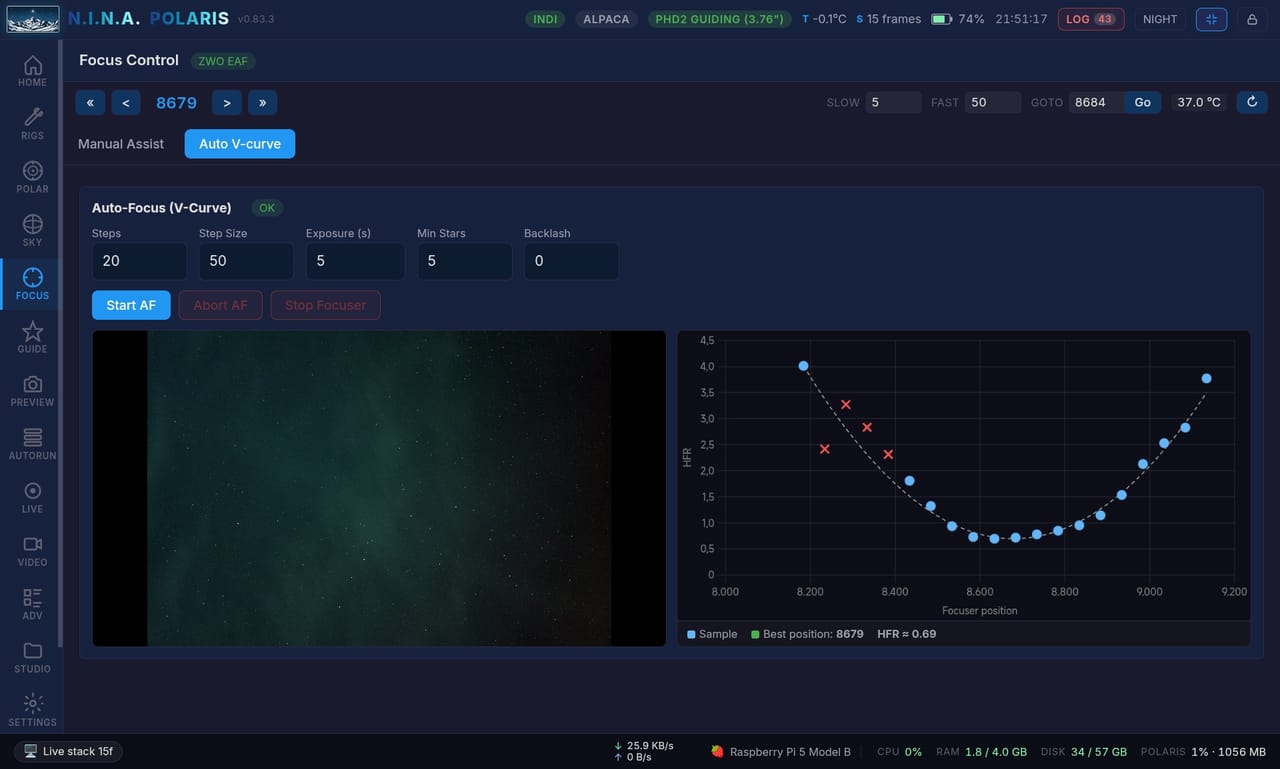Click the Step Size input field
This screenshot has height=769, width=1280.
click(x=246, y=261)
